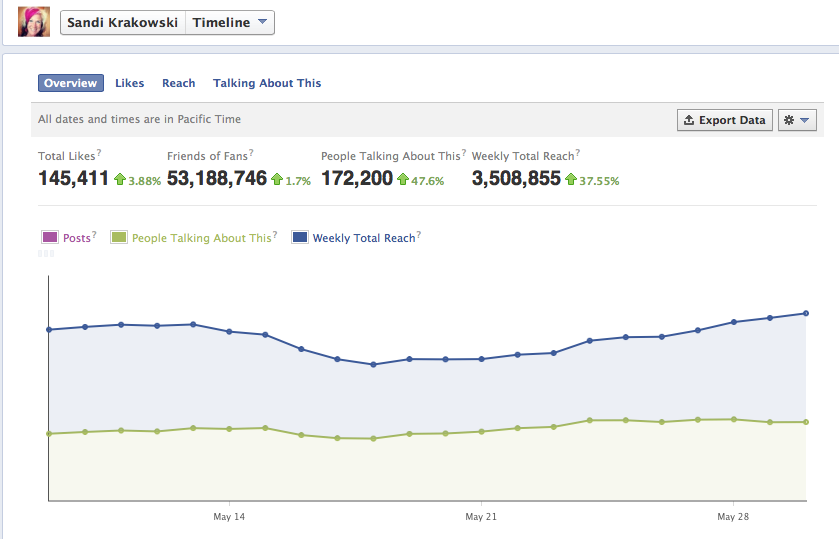
Task: Click the last Weekly Total Reach data point
Action: click(x=806, y=313)
